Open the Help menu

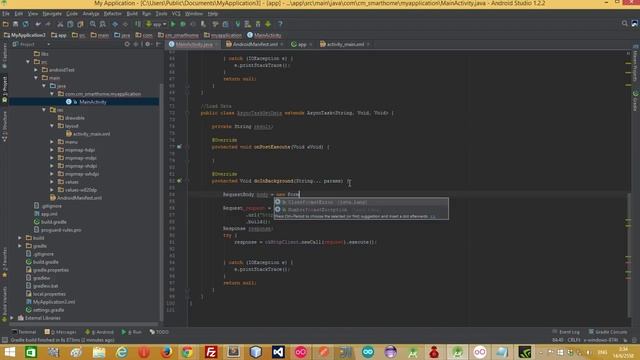coord(213,13)
